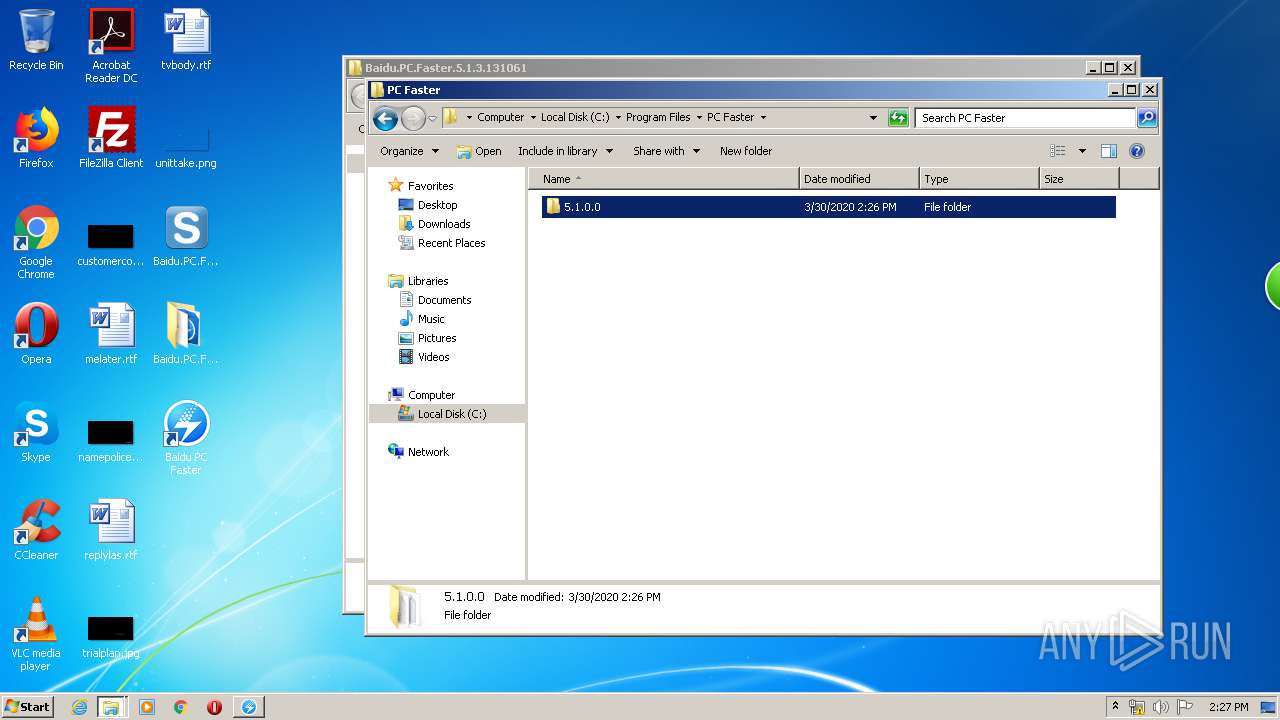
Task: Open the Baidu.PC.F... folder icon on desktop
Action: click(186, 334)
